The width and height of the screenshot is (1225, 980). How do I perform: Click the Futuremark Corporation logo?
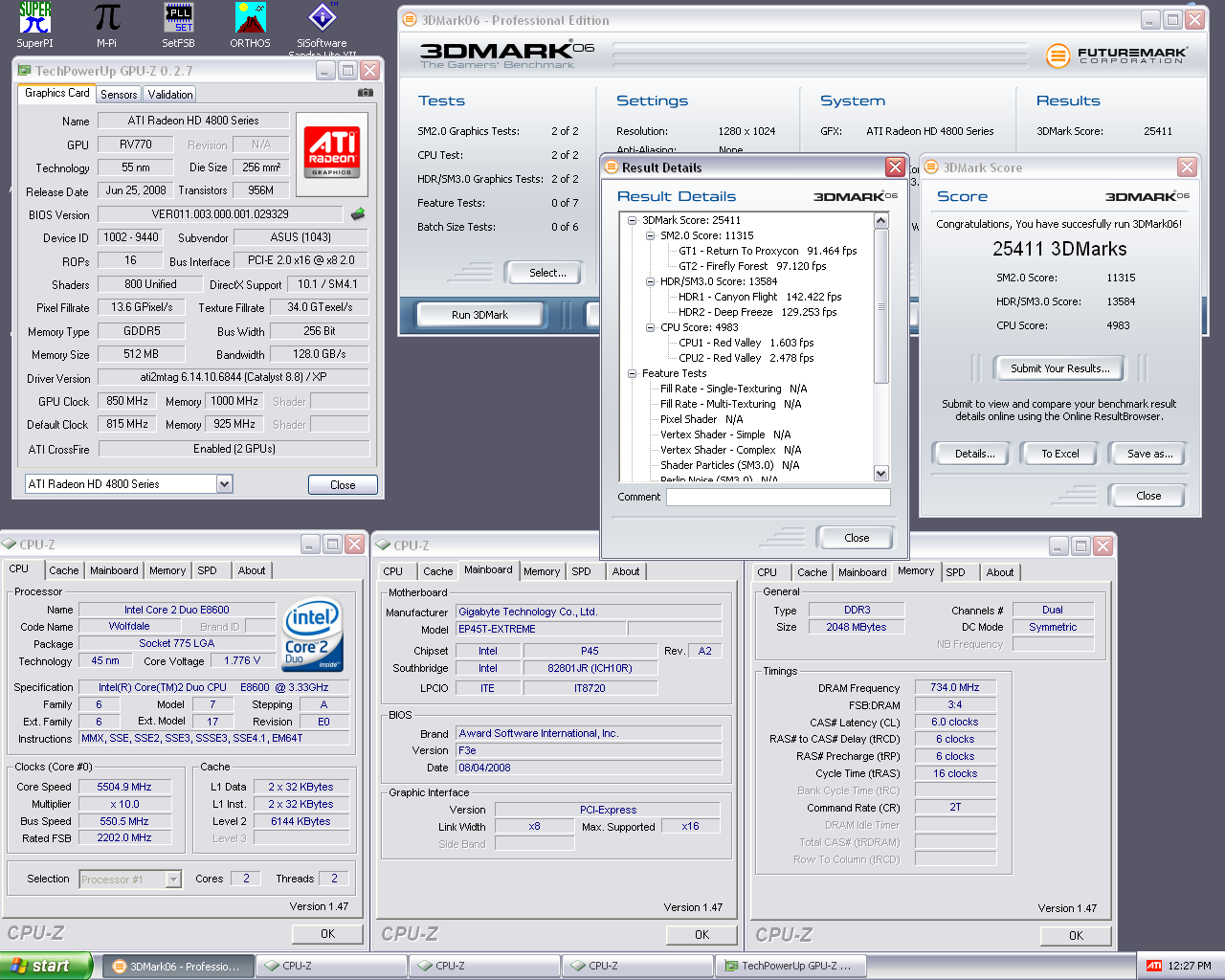(1116, 56)
